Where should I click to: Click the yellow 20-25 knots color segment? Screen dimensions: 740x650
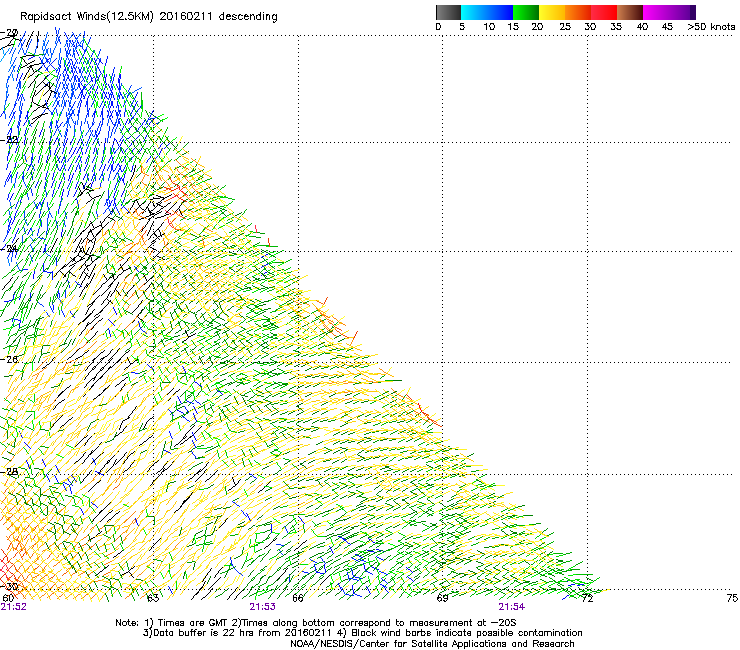click(x=552, y=12)
